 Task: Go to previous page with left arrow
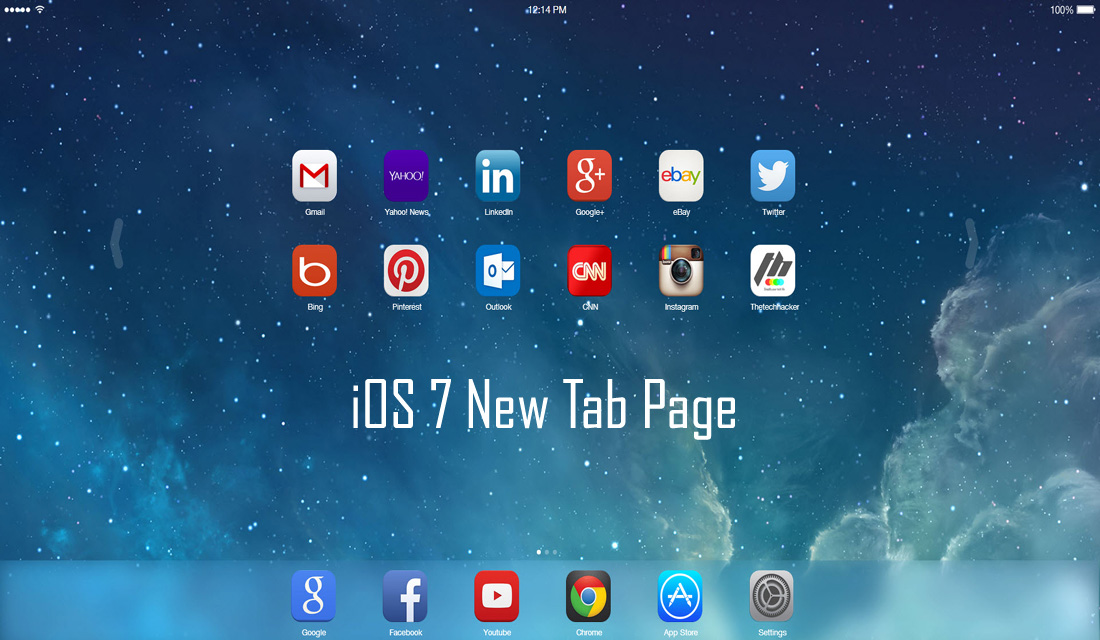(x=117, y=244)
